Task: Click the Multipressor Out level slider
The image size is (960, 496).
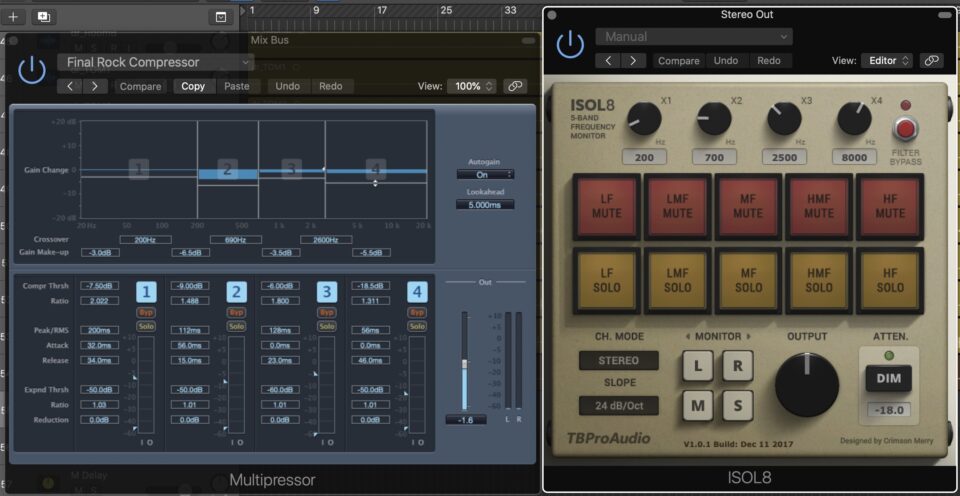Action: click(x=464, y=360)
